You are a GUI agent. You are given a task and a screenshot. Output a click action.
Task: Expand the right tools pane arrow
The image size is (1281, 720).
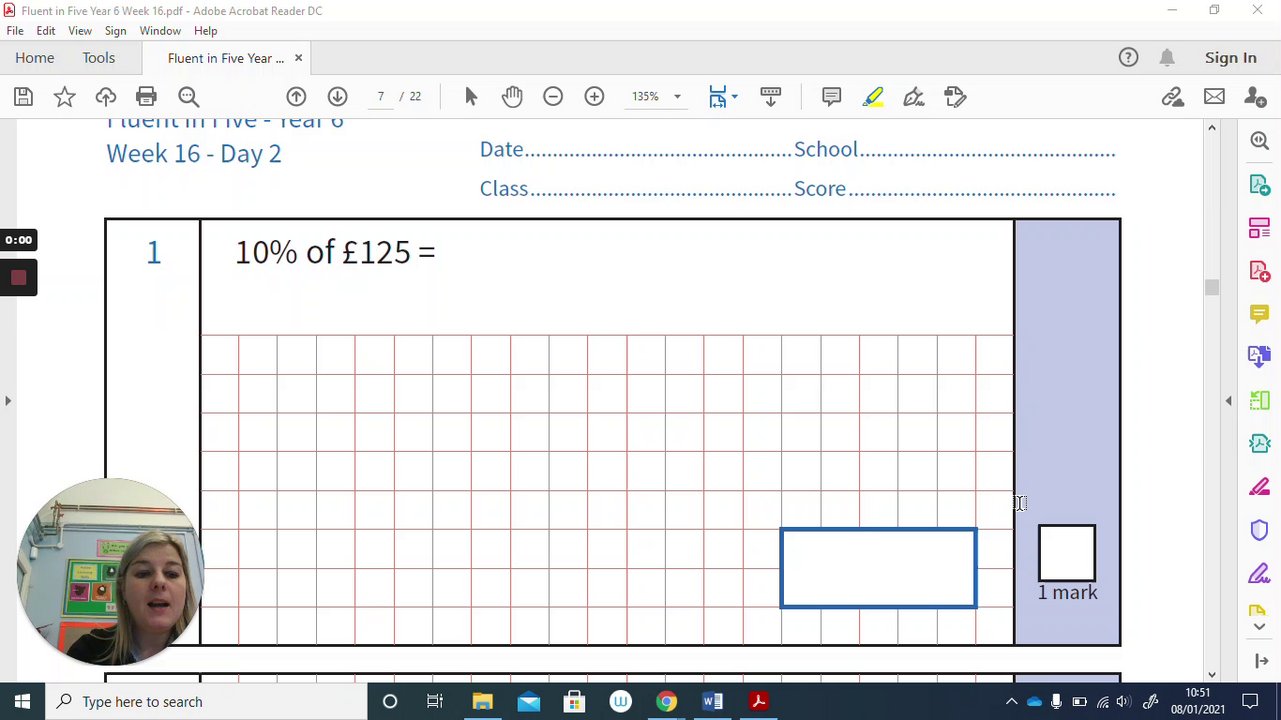coord(1228,401)
